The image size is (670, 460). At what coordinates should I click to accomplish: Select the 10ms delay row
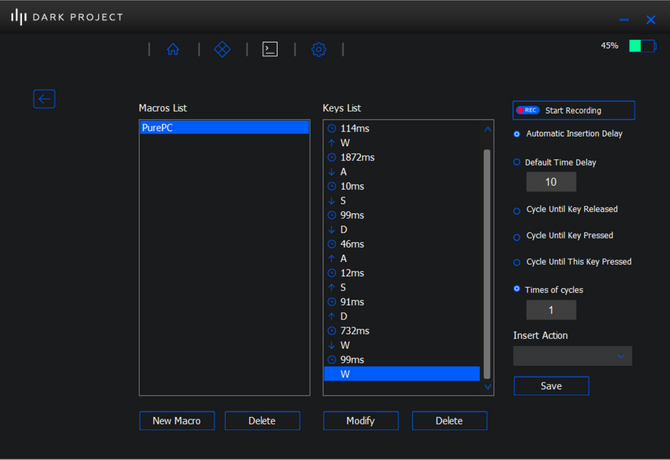(402, 186)
